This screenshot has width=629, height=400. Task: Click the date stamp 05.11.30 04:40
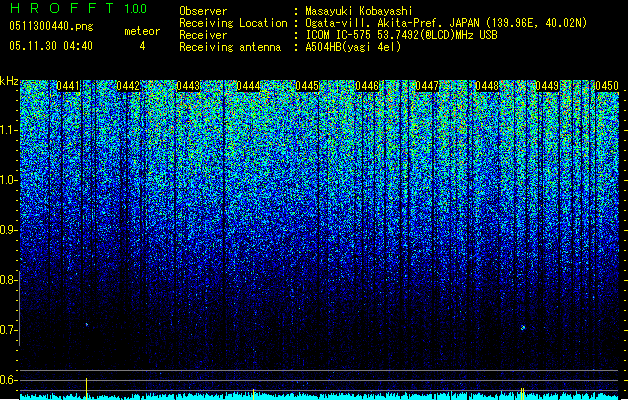click(x=51, y=46)
